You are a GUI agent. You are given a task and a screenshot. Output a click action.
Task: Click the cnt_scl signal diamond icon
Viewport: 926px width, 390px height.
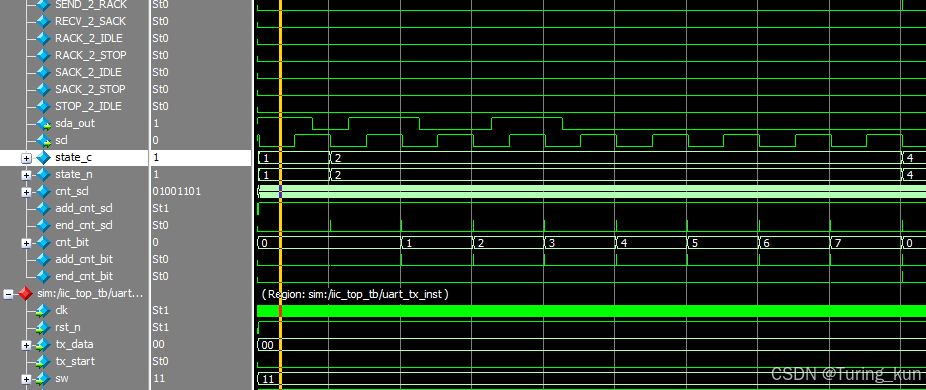coord(43,191)
